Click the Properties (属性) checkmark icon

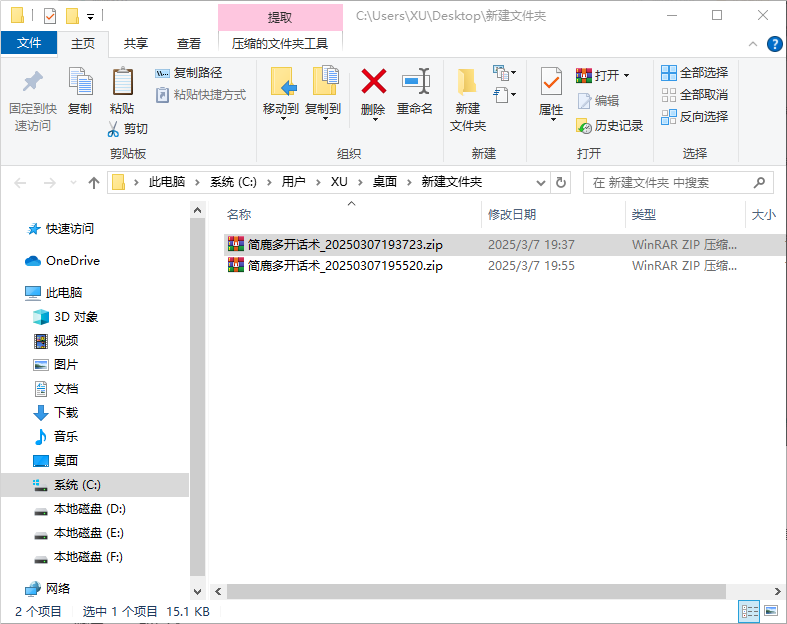[551, 81]
